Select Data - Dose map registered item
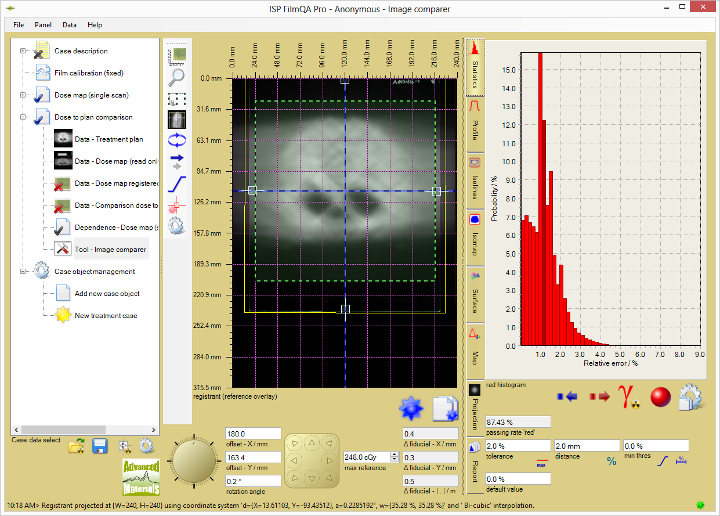Screen dimensions: 720x516 [x=116, y=183]
